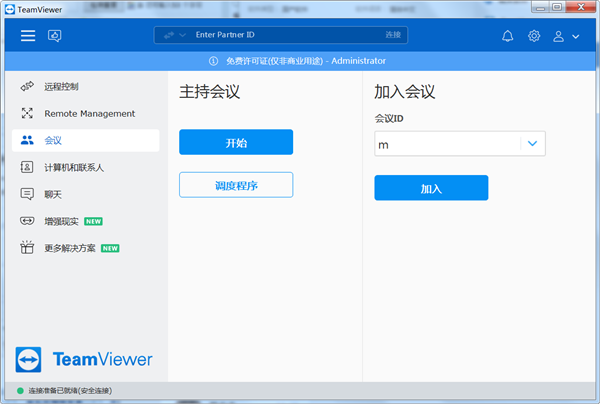The width and height of the screenshot is (600, 404).
Task: Expand connection mode chevron in partner bar
Action: 183,35
